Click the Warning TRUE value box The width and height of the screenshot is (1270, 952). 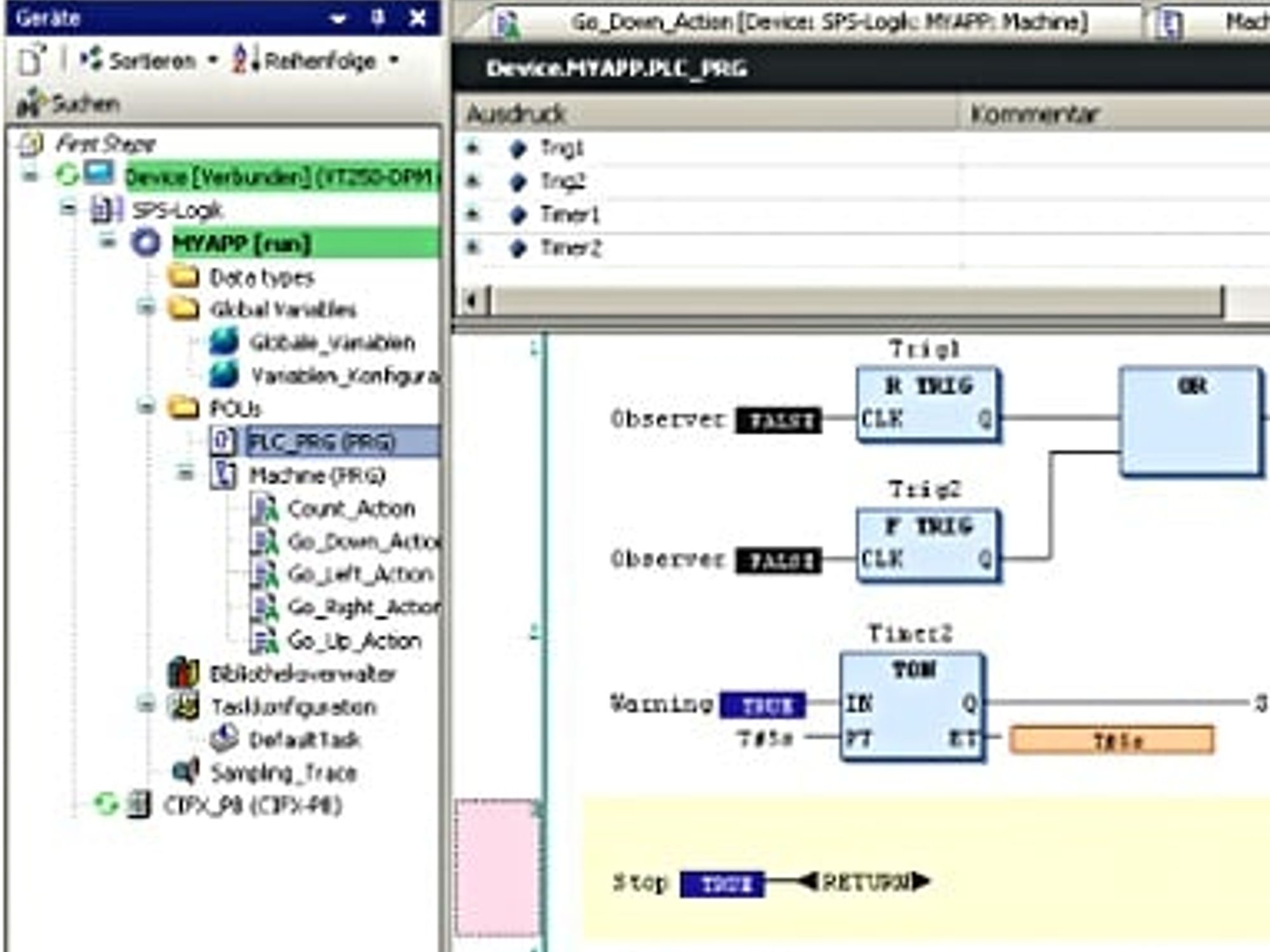[x=763, y=705]
